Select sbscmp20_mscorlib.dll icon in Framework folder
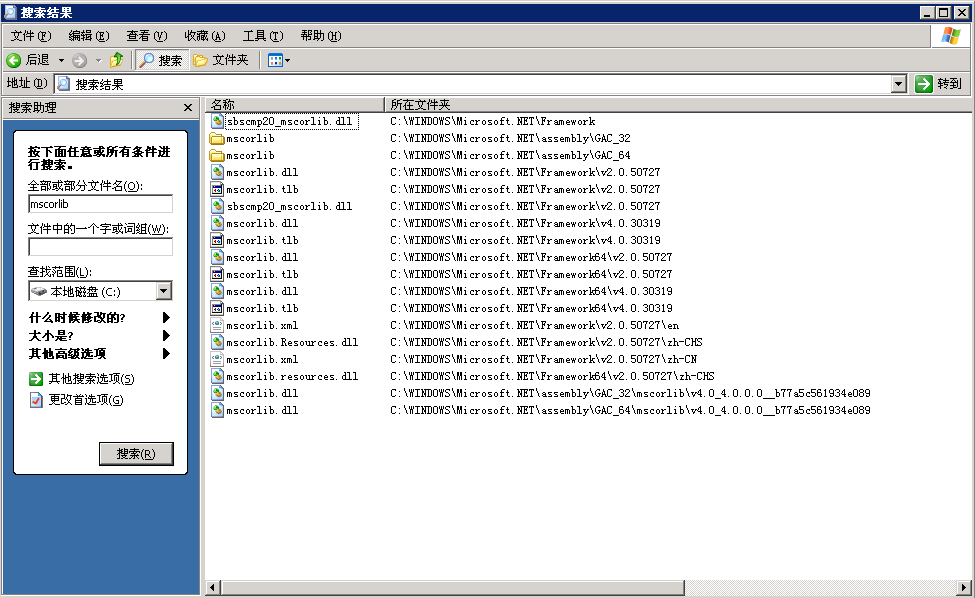The width and height of the screenshot is (975, 598). click(x=217, y=121)
